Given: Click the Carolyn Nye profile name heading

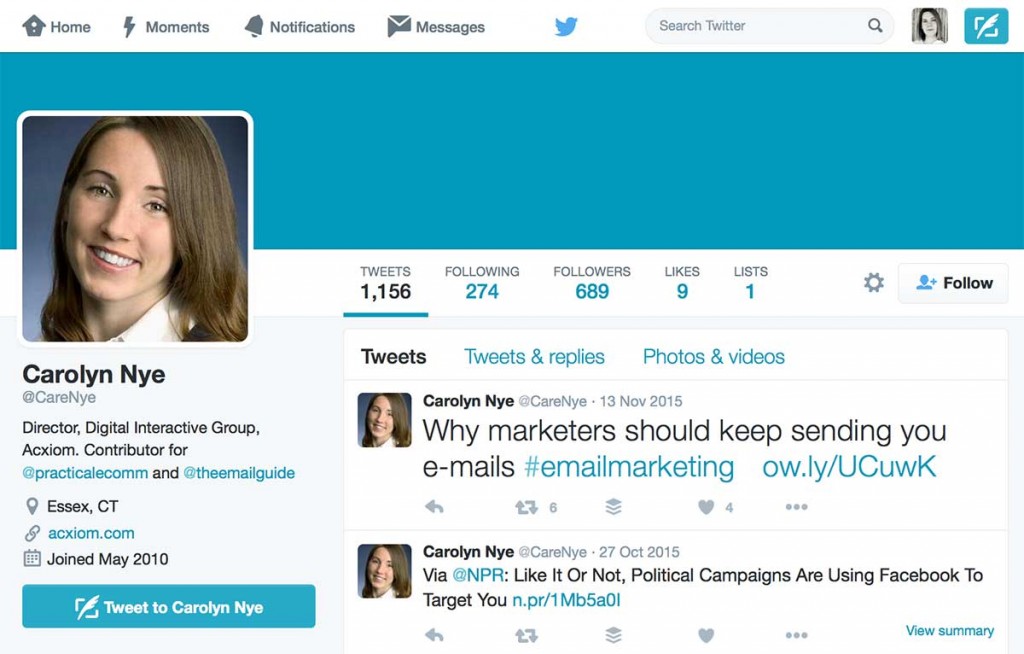Looking at the screenshot, I should pos(93,374).
